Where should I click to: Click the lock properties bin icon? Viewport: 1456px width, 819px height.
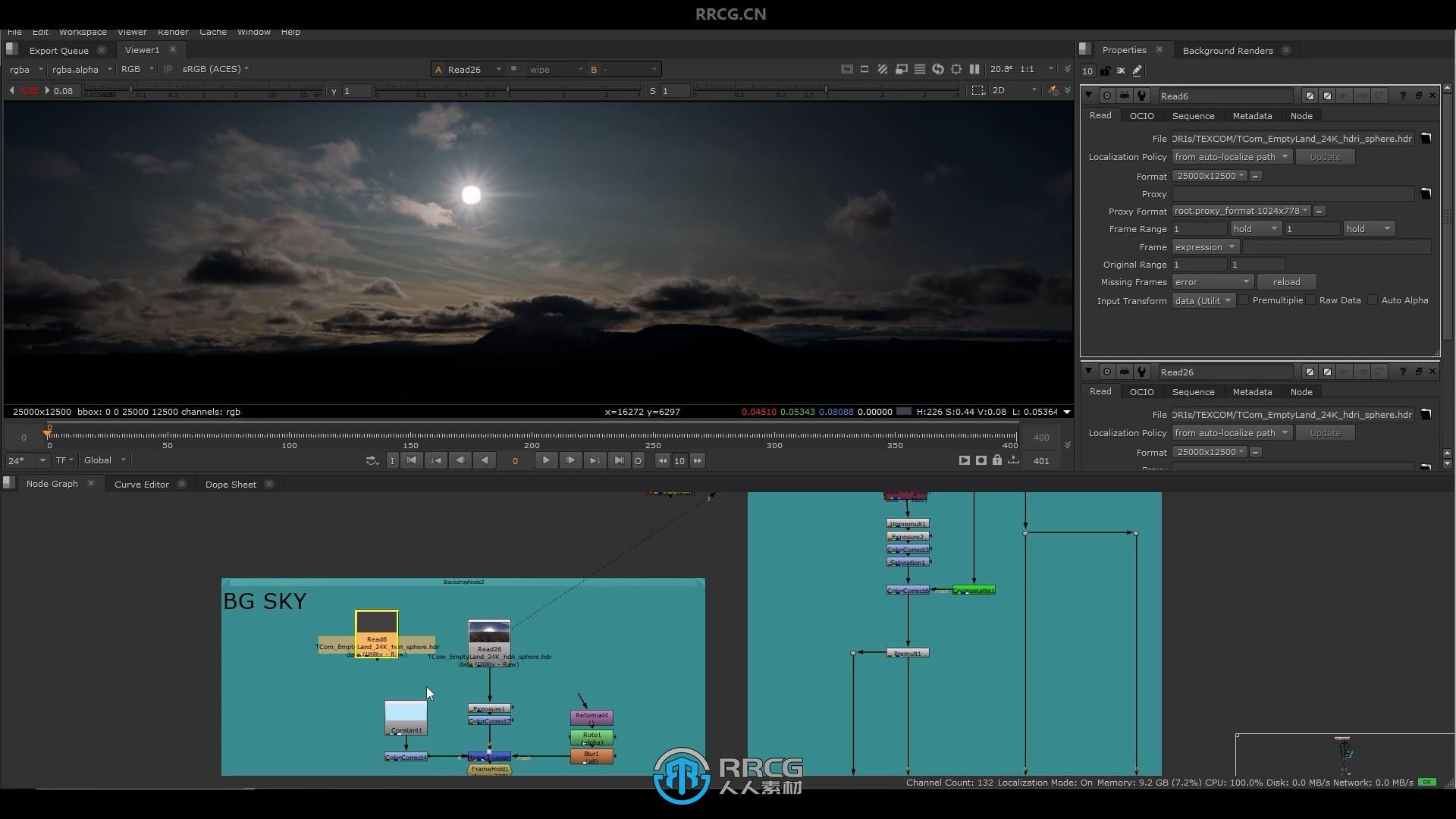tap(1105, 71)
